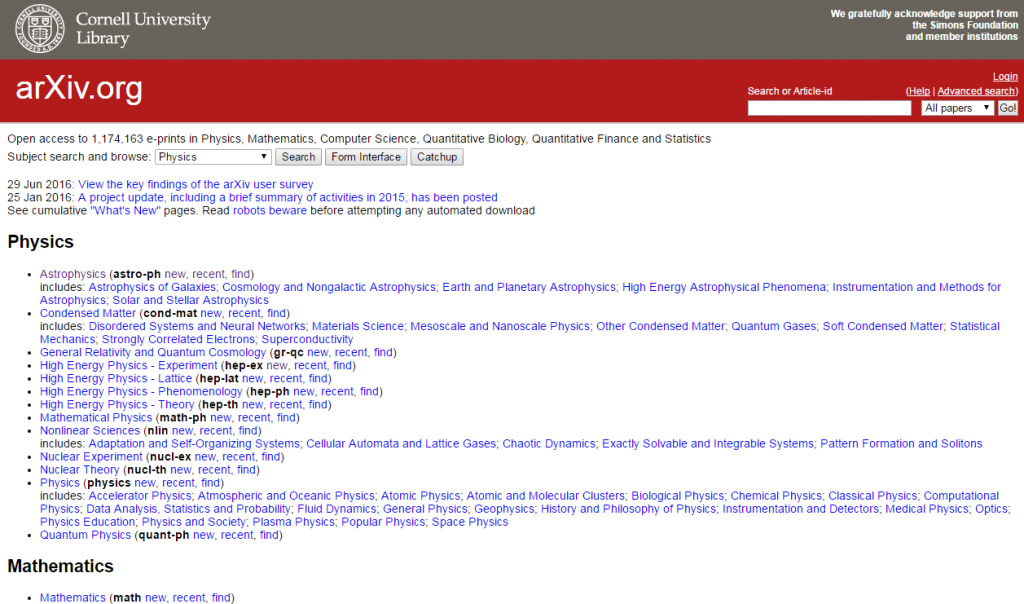The image size is (1024, 604).
Task: Open Pattern Formation and Solitons
Action: click(901, 443)
